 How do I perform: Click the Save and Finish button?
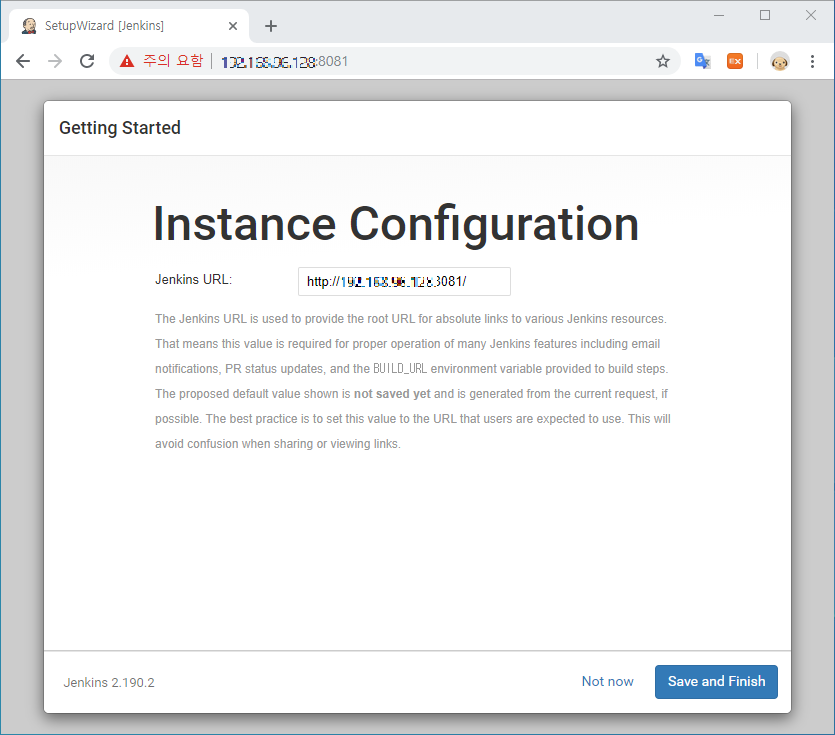click(x=716, y=682)
